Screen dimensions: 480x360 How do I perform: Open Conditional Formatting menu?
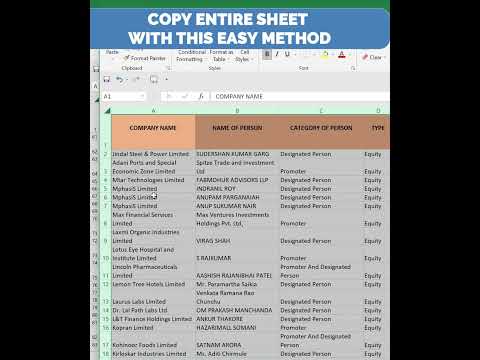(x=191, y=56)
